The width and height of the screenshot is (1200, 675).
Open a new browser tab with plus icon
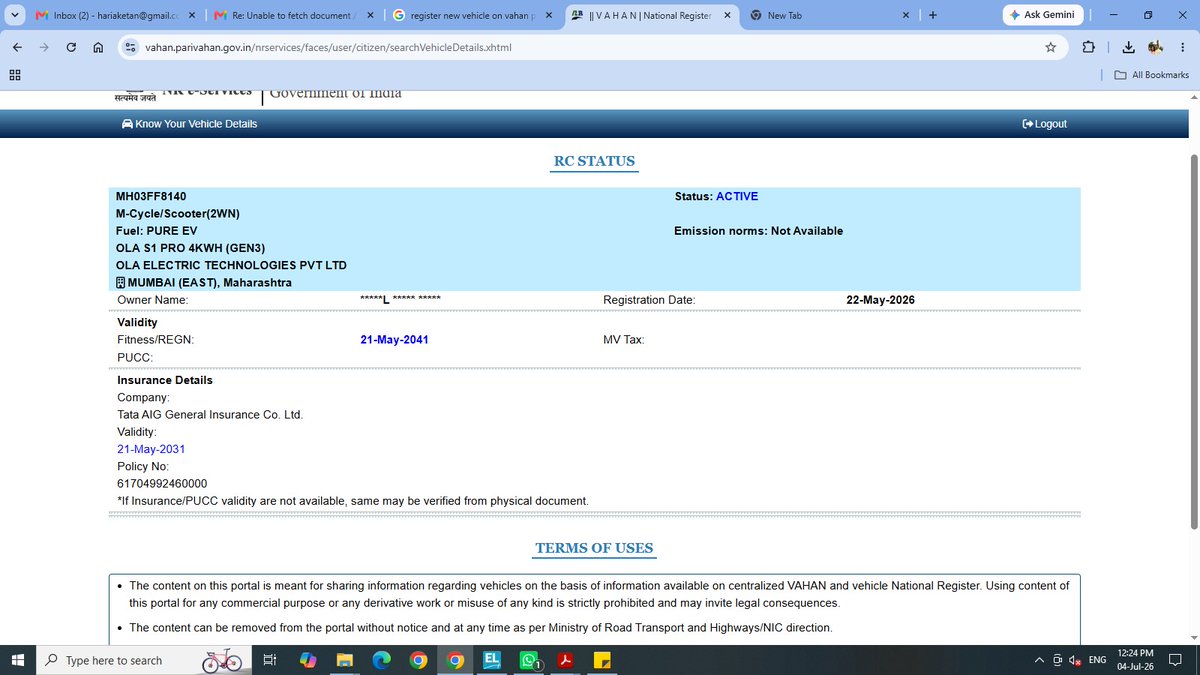point(933,15)
